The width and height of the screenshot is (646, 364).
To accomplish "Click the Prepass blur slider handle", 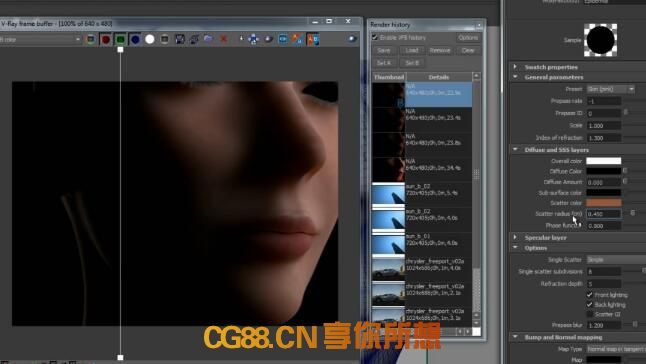I will click(x=635, y=324).
